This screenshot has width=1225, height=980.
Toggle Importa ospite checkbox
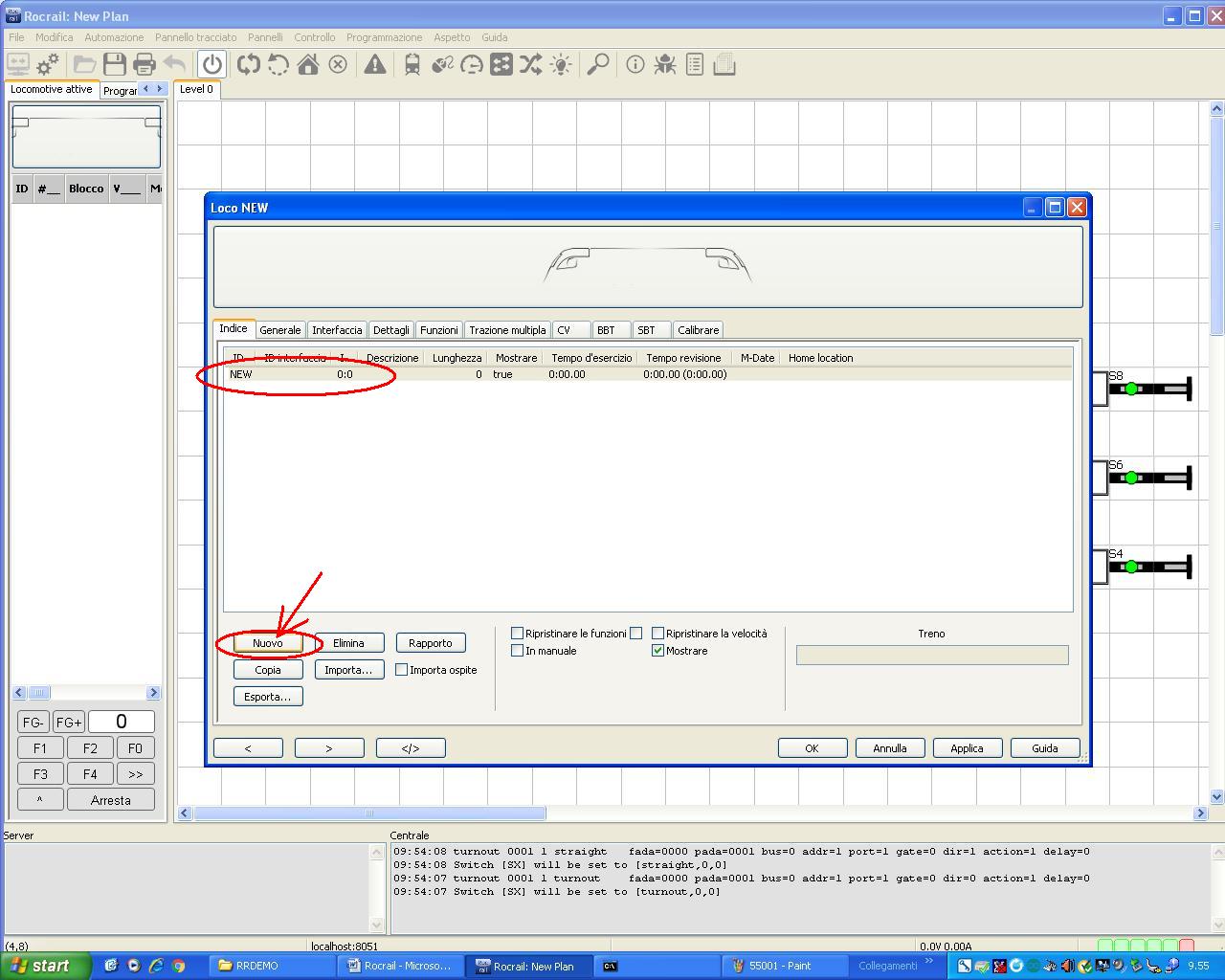pyautogui.click(x=401, y=670)
